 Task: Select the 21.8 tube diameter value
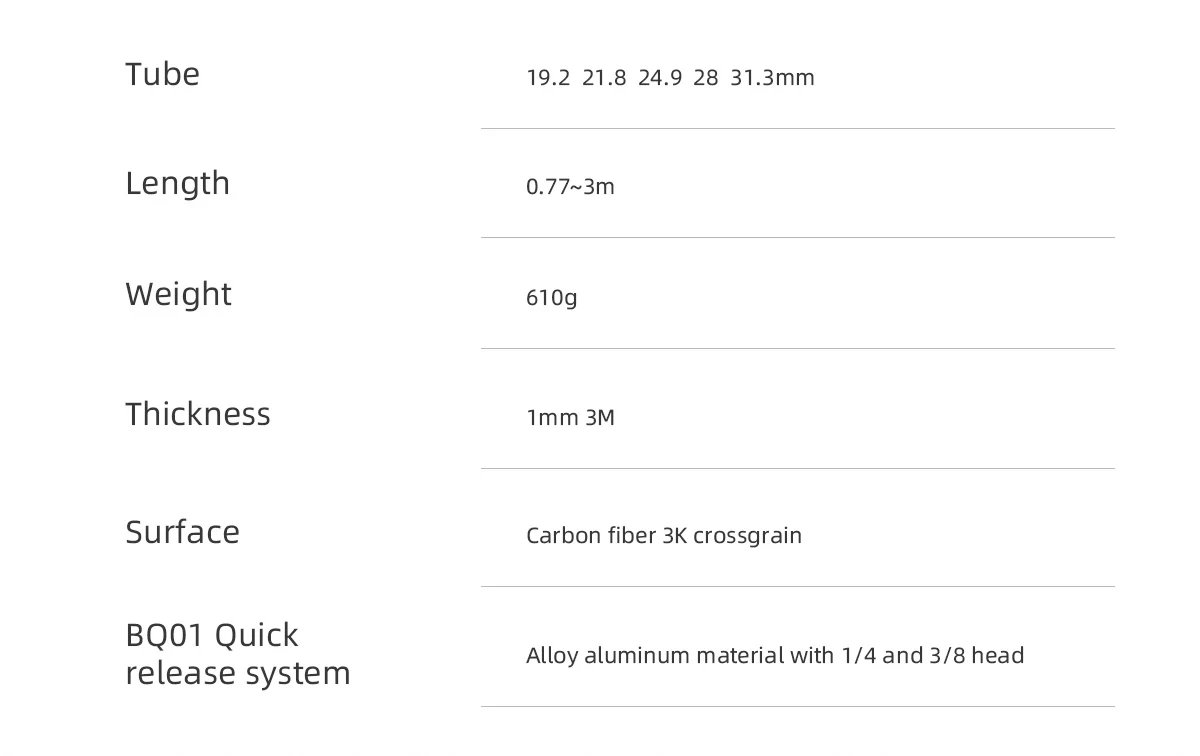click(604, 78)
